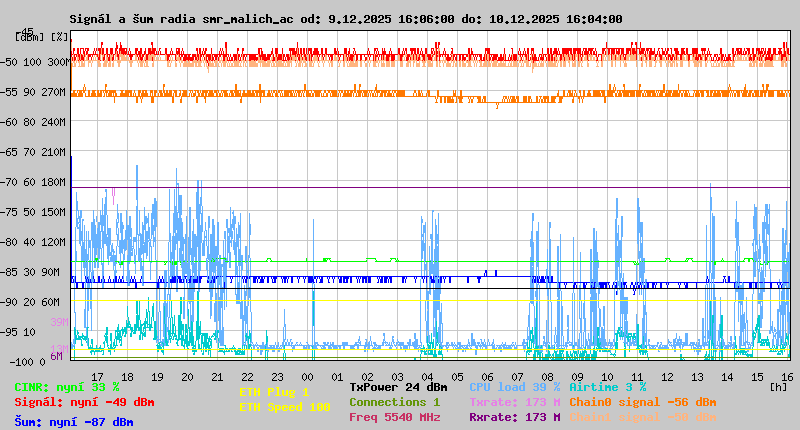Click the purple '6M' rate marker label
Viewport: 800px width, 430px height.
[56, 356]
